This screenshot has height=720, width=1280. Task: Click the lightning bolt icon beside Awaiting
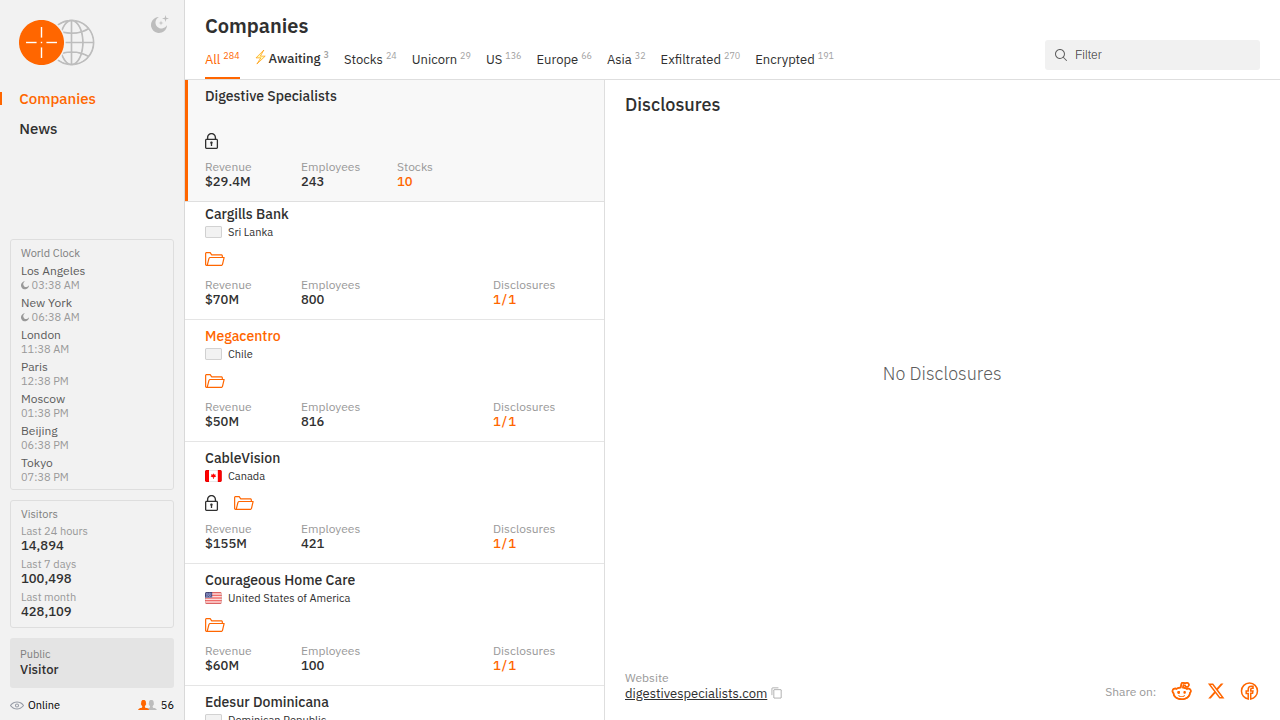[x=260, y=58]
